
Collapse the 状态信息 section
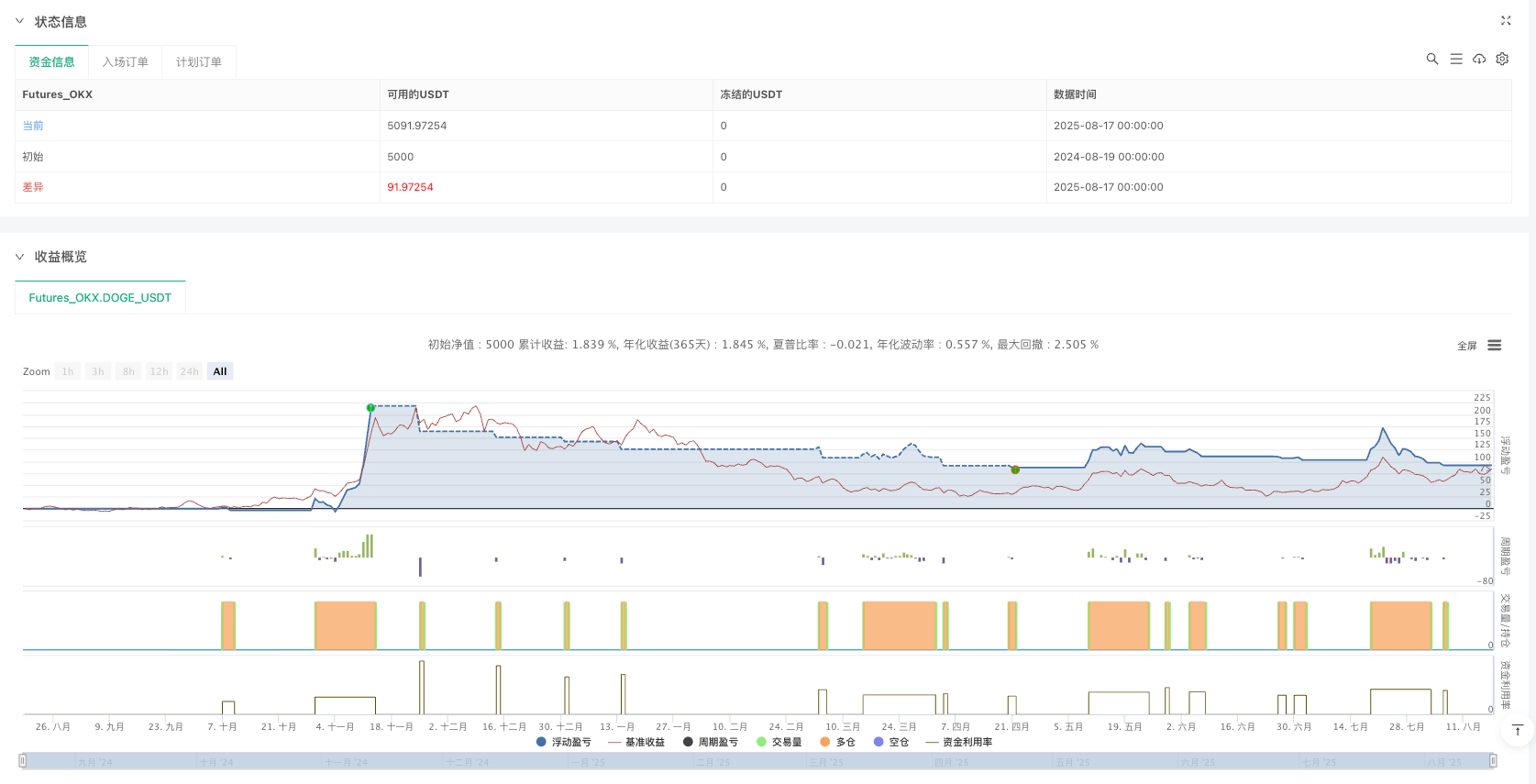[x=19, y=21]
